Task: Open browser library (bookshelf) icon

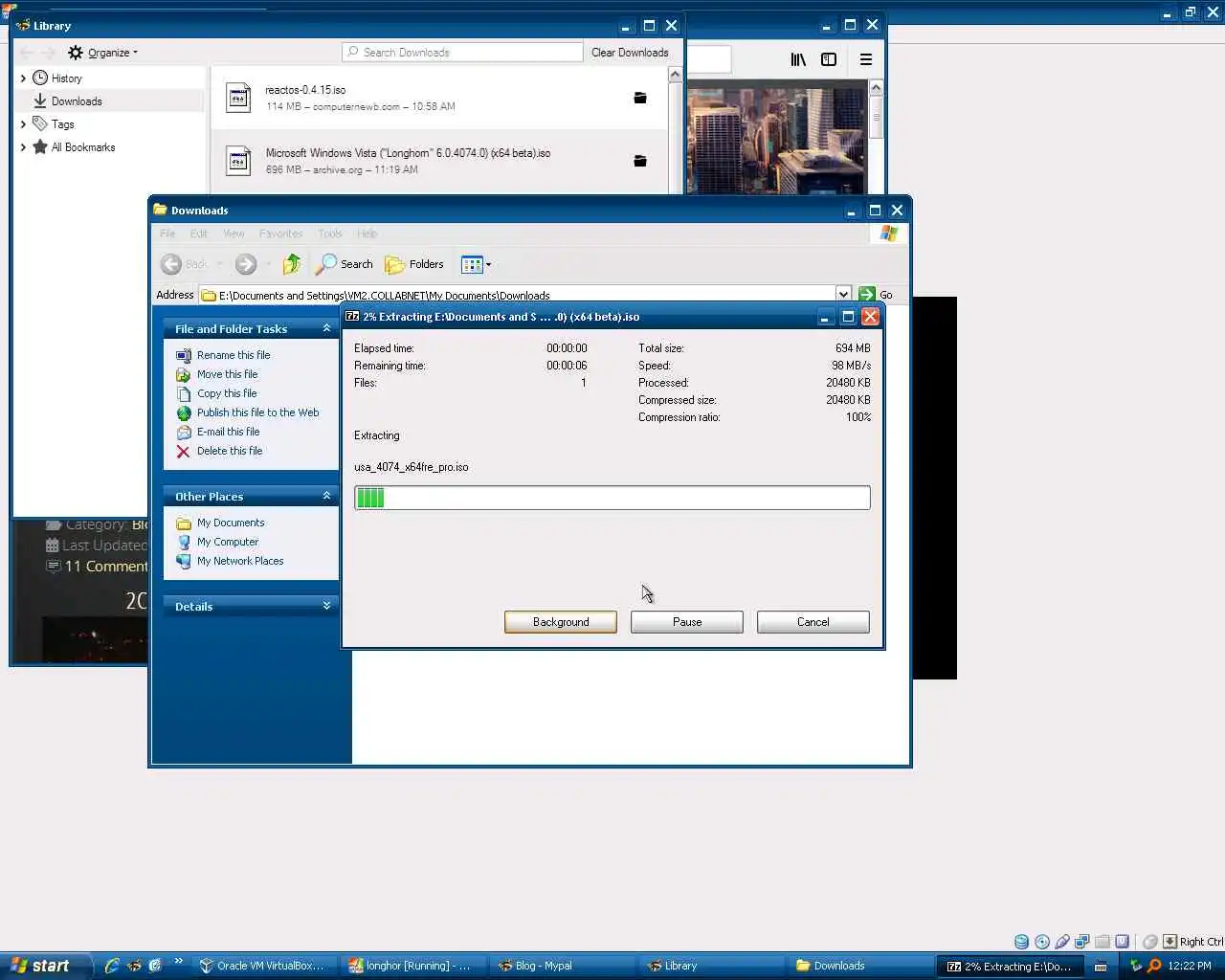Action: pos(798,59)
